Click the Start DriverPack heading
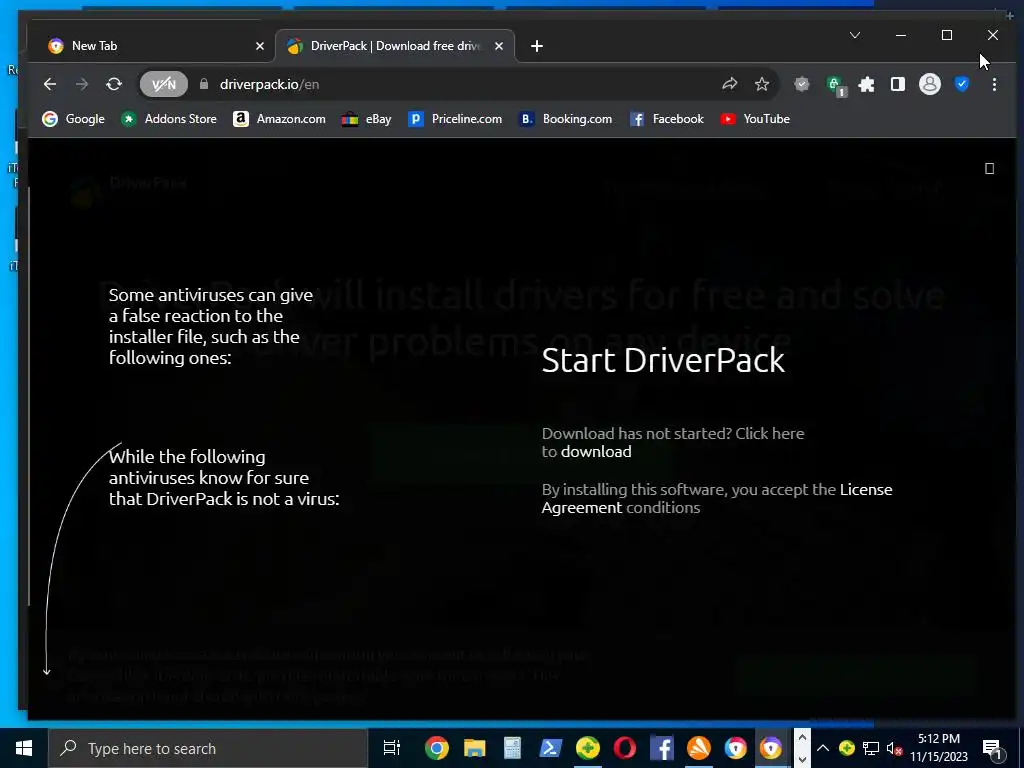 click(x=663, y=360)
